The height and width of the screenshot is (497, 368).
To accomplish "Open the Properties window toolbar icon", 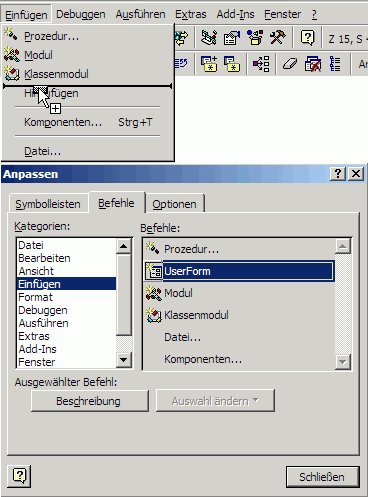I will 232,37.
